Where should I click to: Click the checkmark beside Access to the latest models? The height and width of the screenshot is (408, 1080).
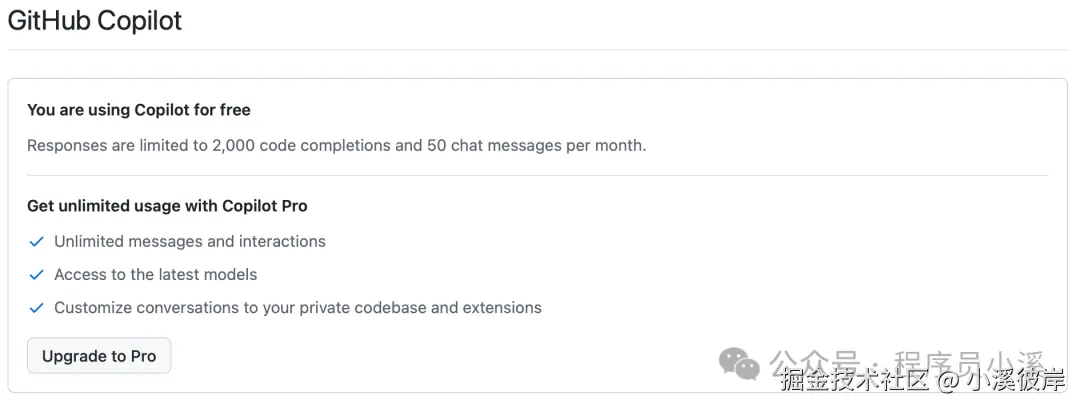coord(37,275)
